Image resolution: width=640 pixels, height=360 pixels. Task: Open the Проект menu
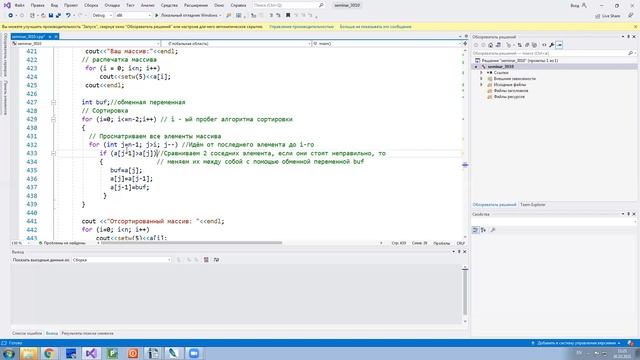(71, 5)
